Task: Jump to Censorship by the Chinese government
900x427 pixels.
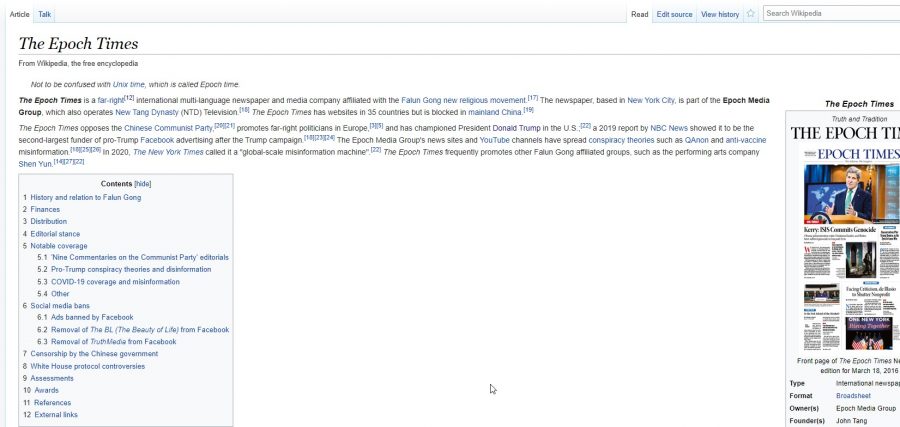Action: 94,354
